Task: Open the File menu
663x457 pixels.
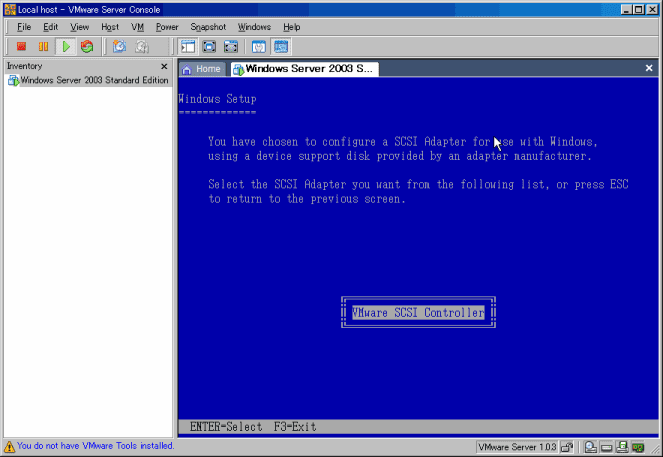Action: [24, 27]
